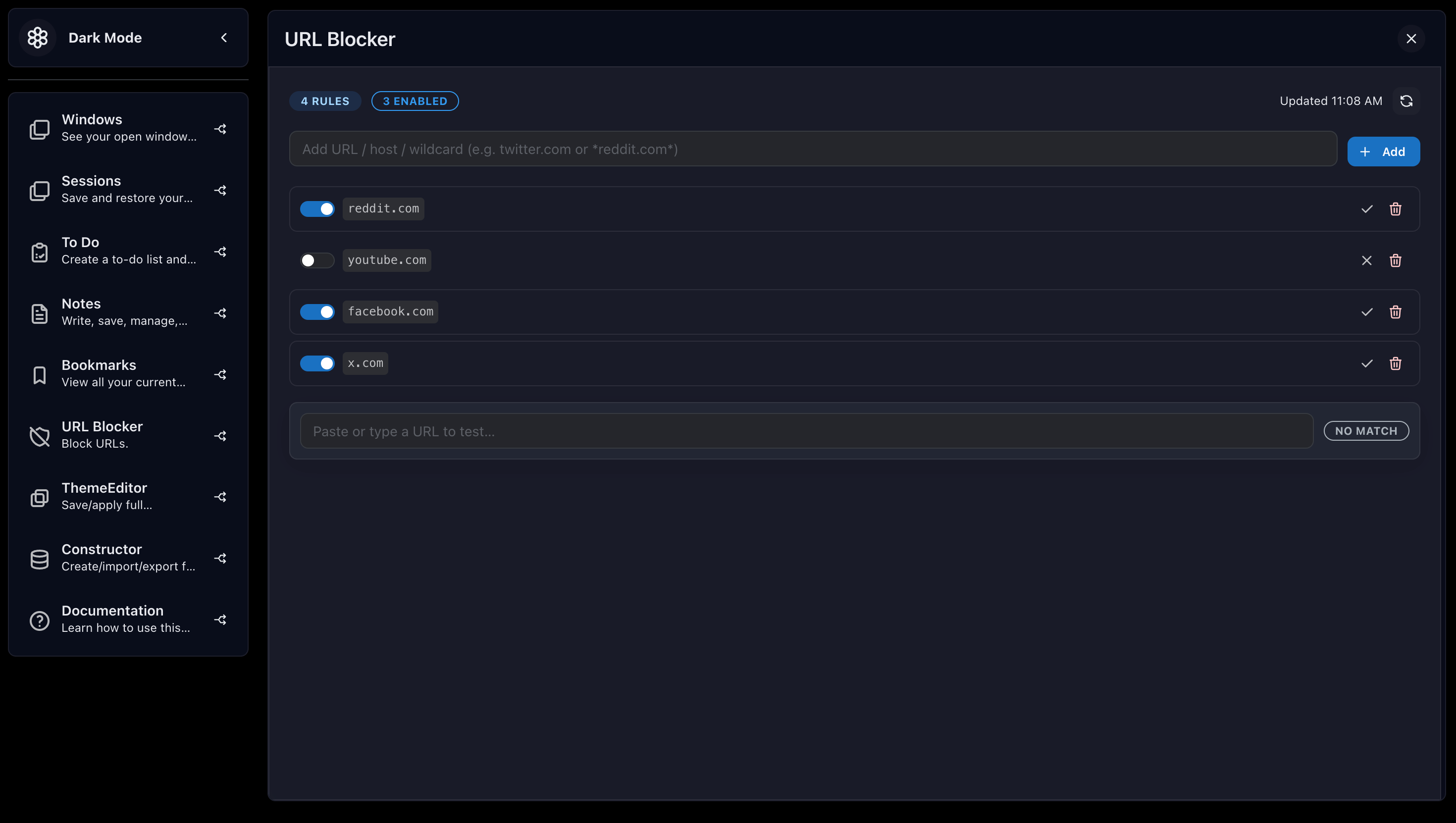Click the blue Add button

1383,152
